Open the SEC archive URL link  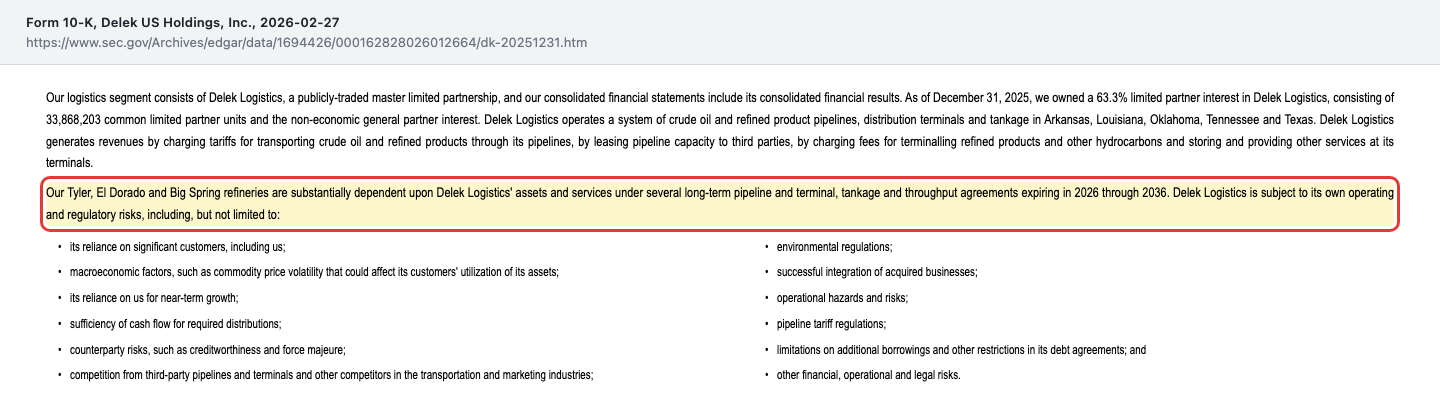(x=307, y=44)
